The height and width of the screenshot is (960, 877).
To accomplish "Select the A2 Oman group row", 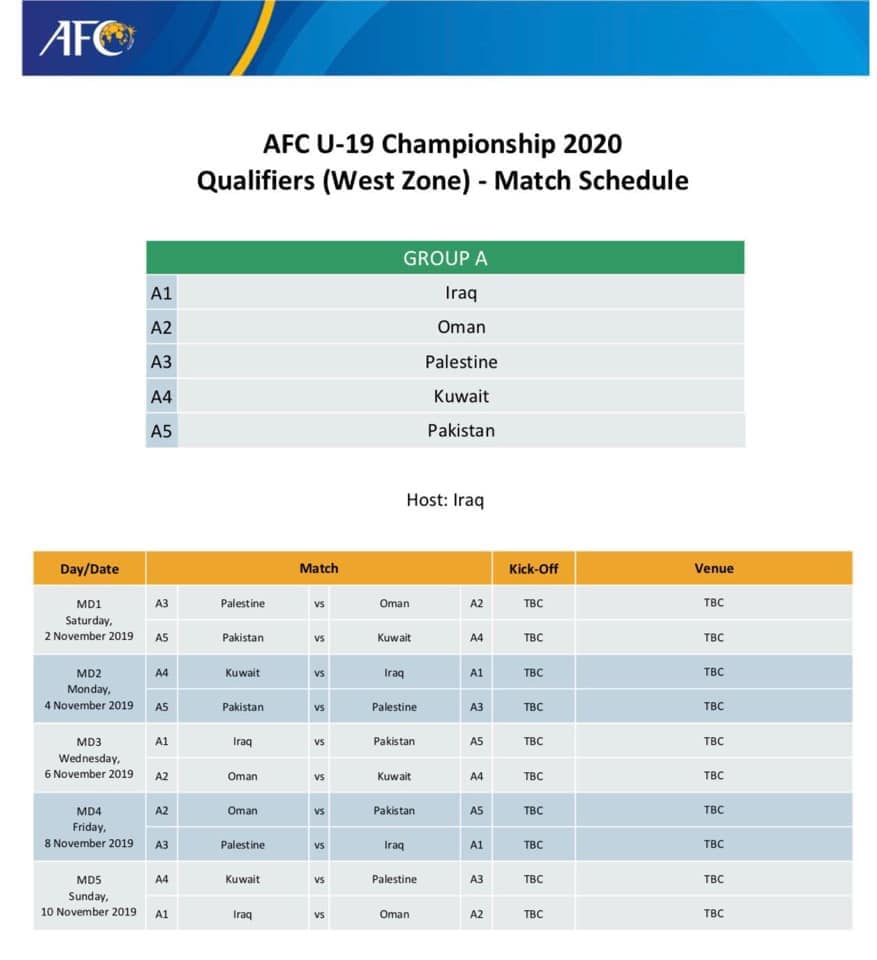I will (x=445, y=327).
